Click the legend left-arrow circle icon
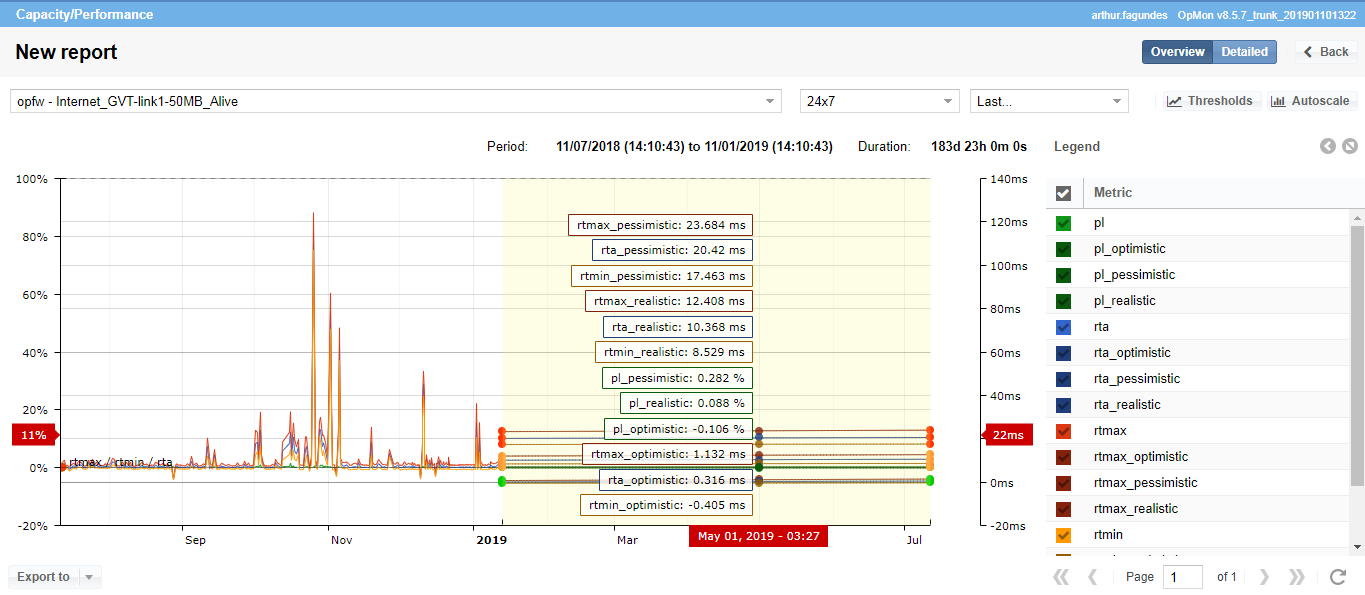The image size is (1365, 595). click(x=1328, y=146)
